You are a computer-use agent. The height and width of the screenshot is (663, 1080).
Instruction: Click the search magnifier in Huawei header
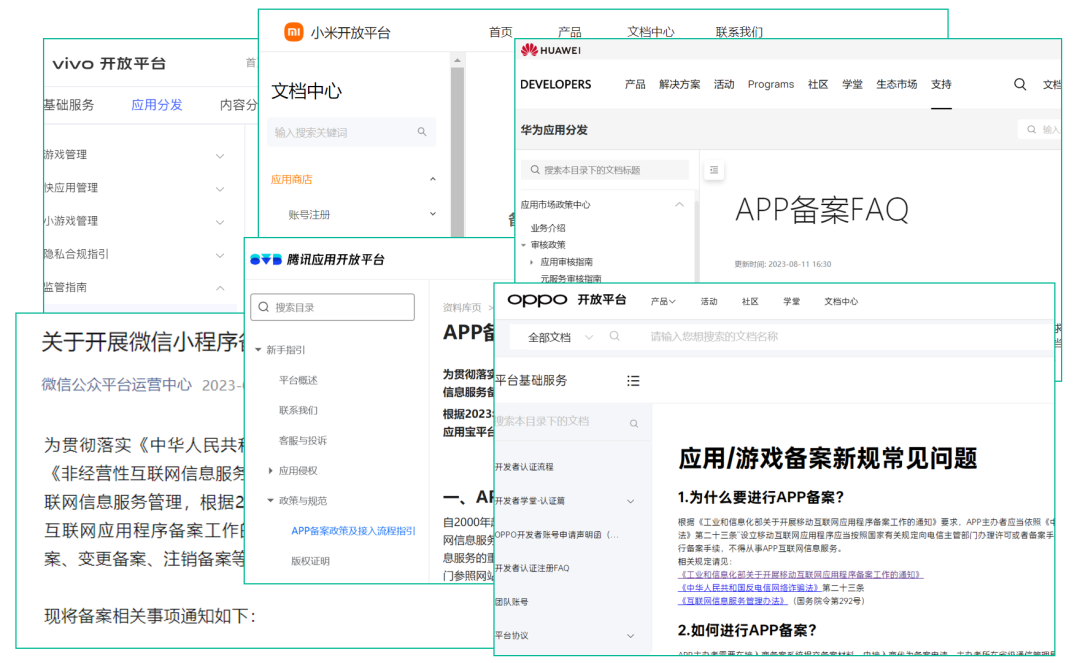point(1020,84)
